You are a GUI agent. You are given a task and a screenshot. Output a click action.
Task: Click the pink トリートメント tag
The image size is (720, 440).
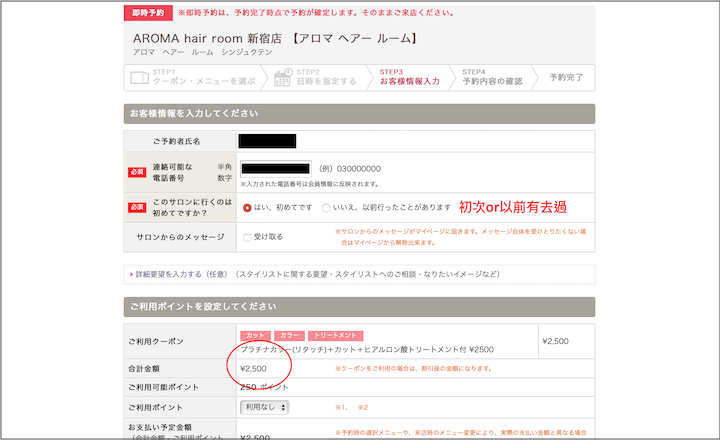335,336
